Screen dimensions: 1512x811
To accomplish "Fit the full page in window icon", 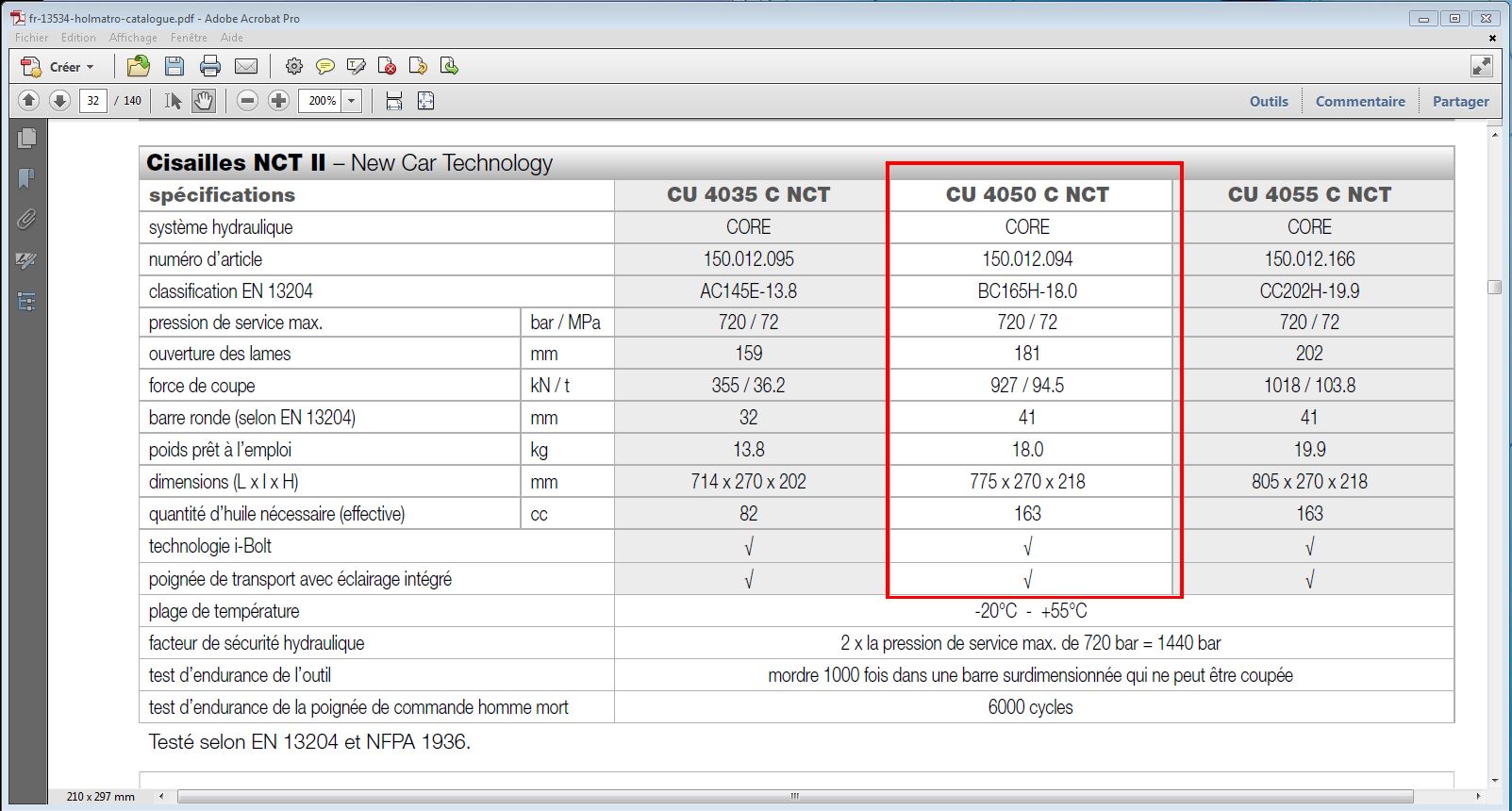I will click(425, 100).
